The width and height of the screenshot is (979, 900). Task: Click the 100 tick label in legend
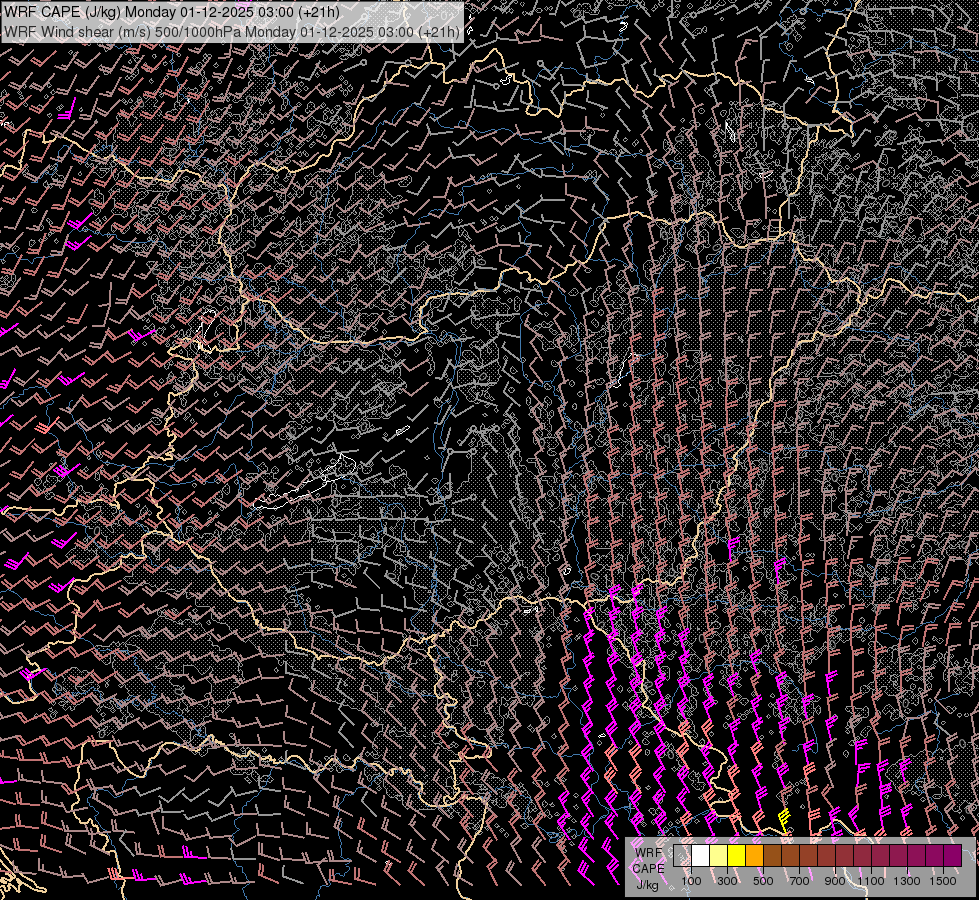(x=691, y=881)
